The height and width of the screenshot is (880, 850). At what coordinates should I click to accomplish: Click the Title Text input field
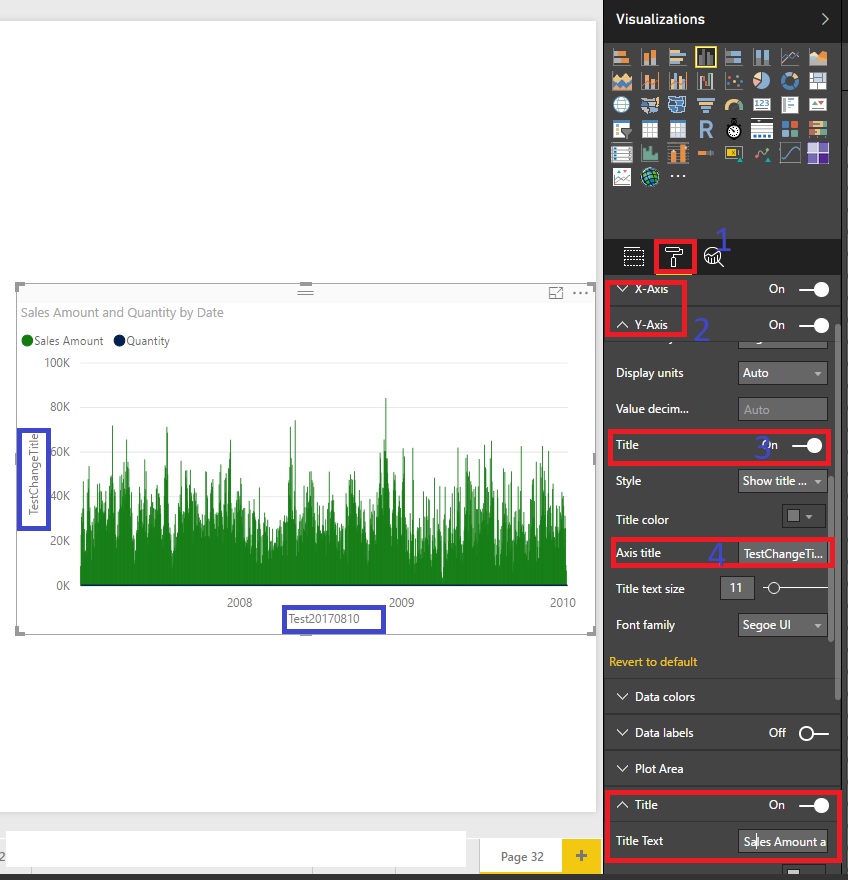click(x=783, y=841)
